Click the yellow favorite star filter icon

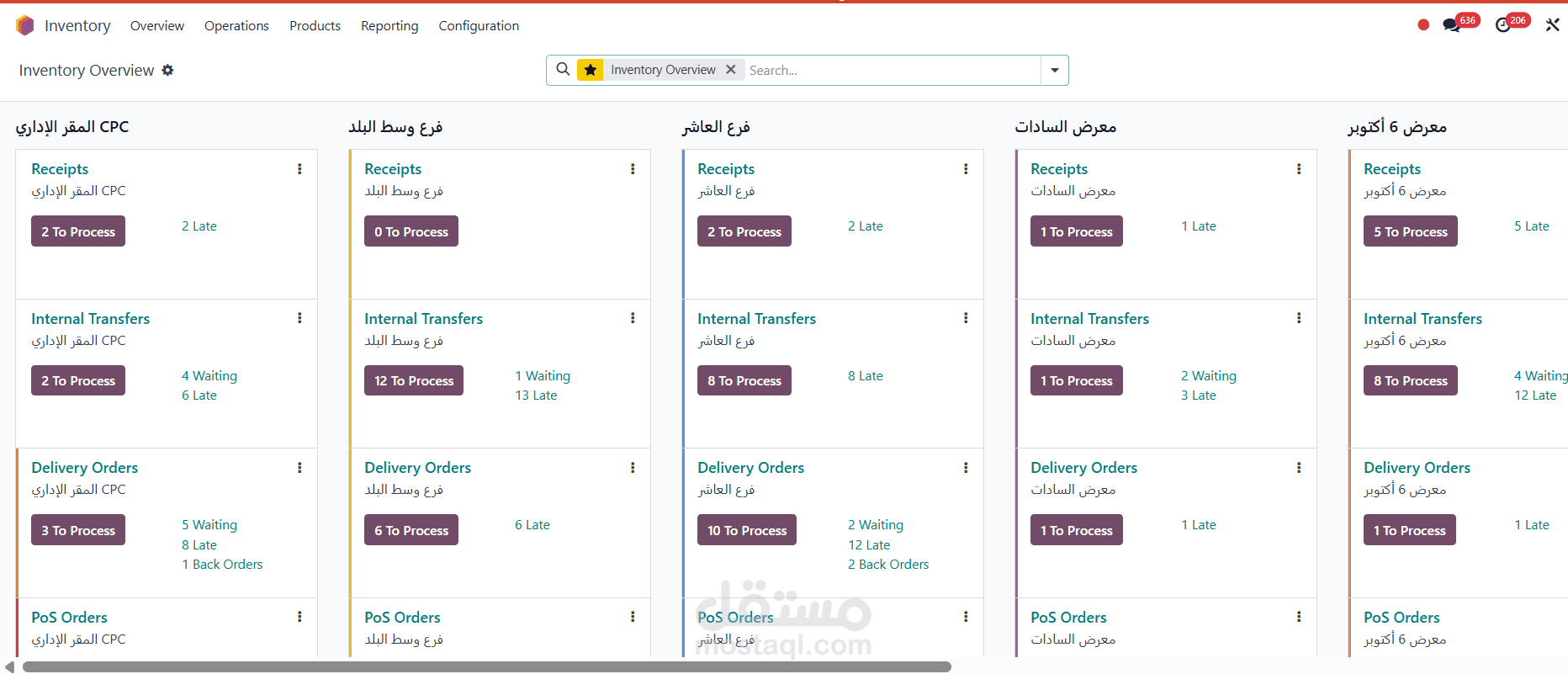point(591,70)
